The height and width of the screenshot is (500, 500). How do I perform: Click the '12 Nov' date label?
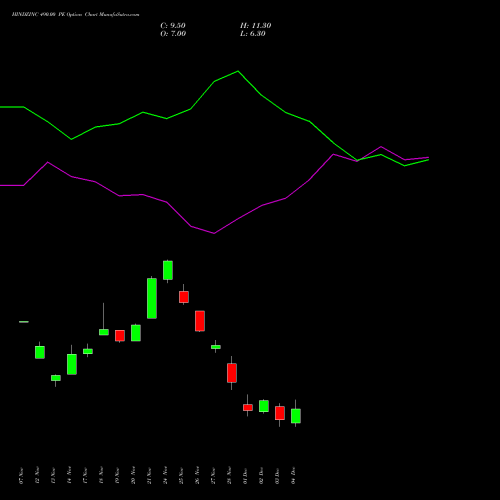37,475
